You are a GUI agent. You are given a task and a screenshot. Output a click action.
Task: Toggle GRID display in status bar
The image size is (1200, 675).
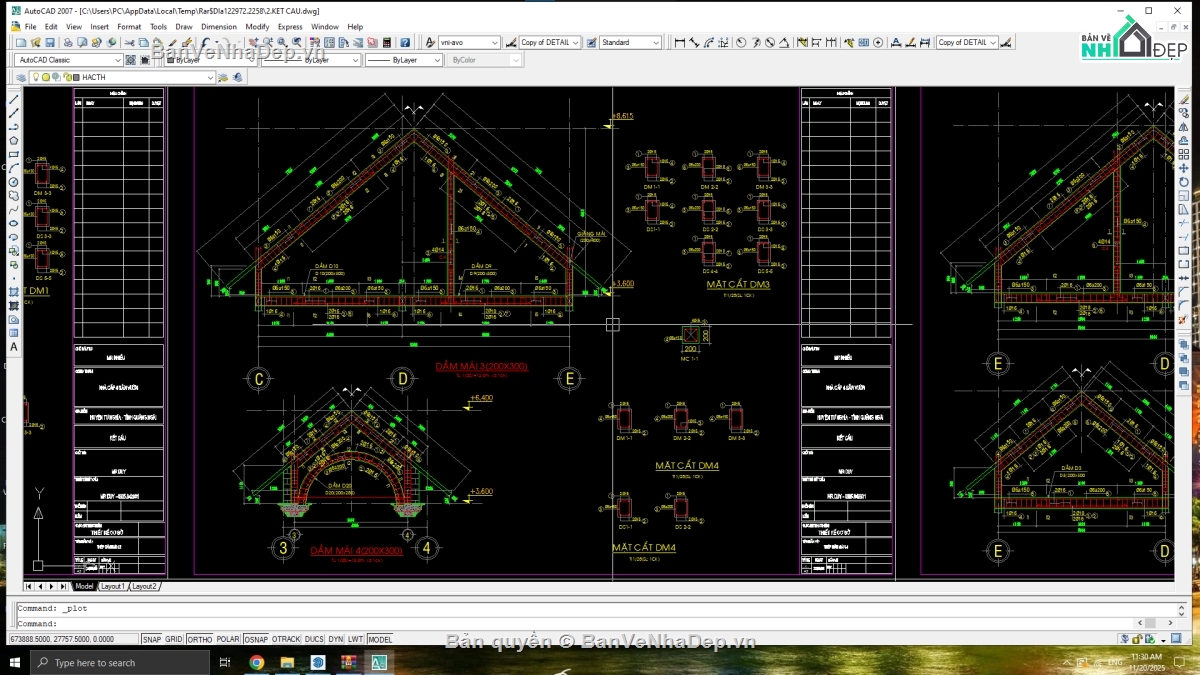coord(174,639)
